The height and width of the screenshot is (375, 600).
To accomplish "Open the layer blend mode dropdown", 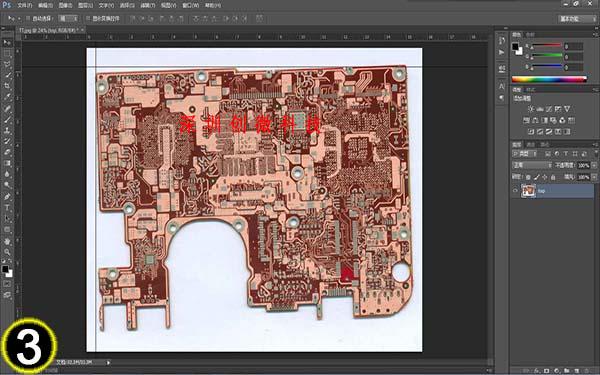I will click(532, 165).
